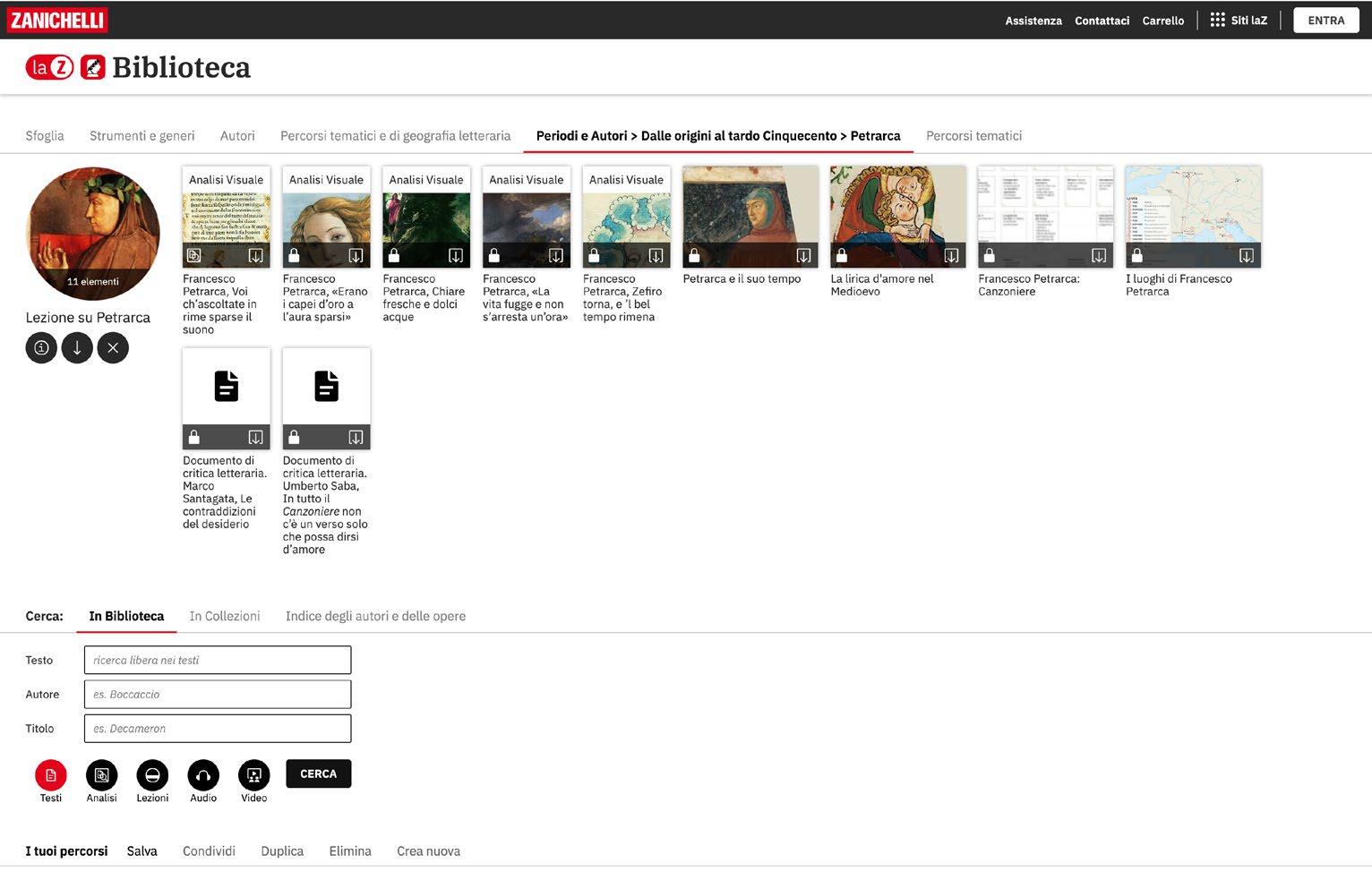This screenshot has width=1372, height=880.
Task: Click the ENTRA login button
Action: [1326, 21]
